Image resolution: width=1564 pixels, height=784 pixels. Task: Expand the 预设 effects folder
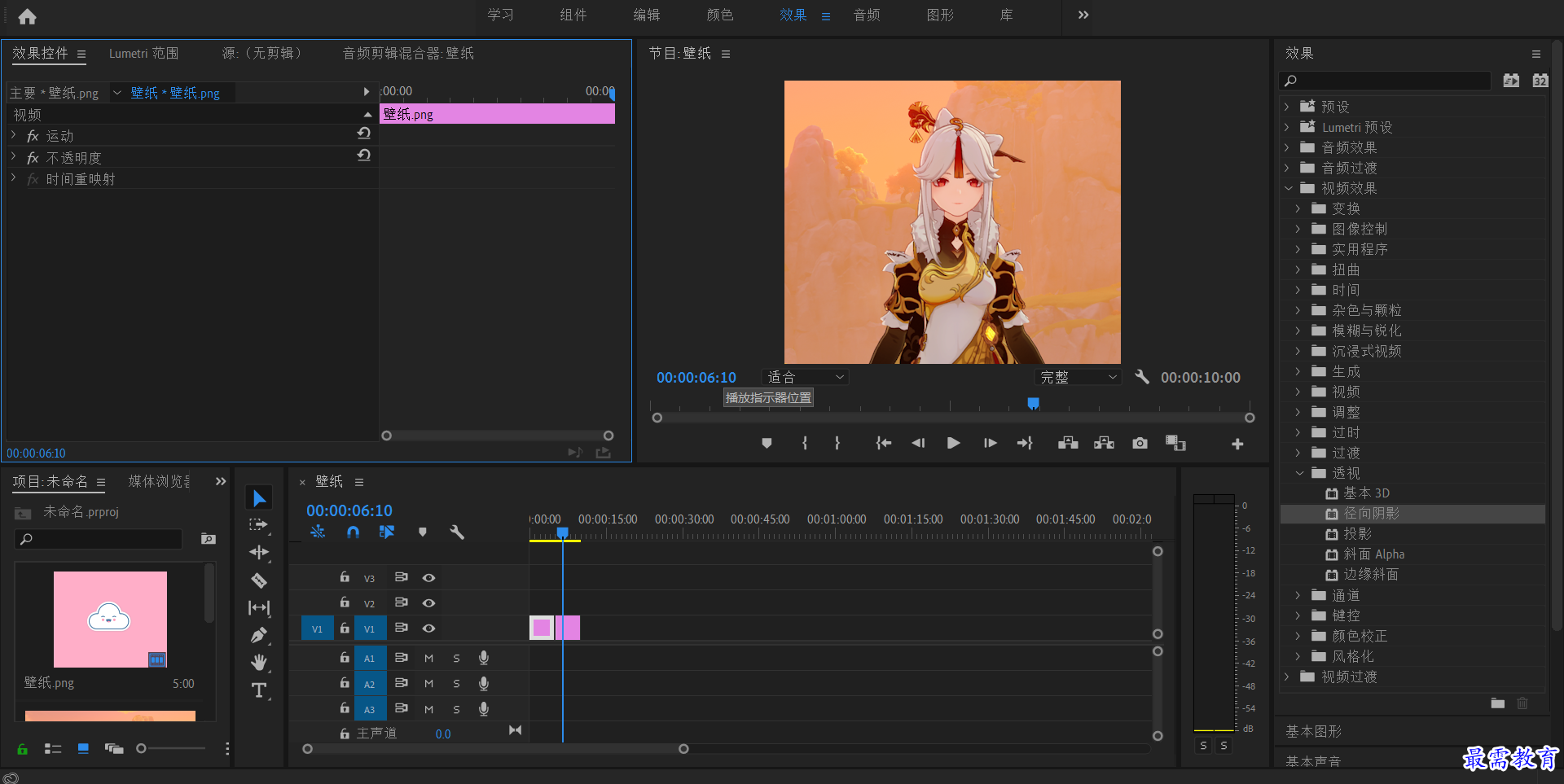pos(1287,107)
